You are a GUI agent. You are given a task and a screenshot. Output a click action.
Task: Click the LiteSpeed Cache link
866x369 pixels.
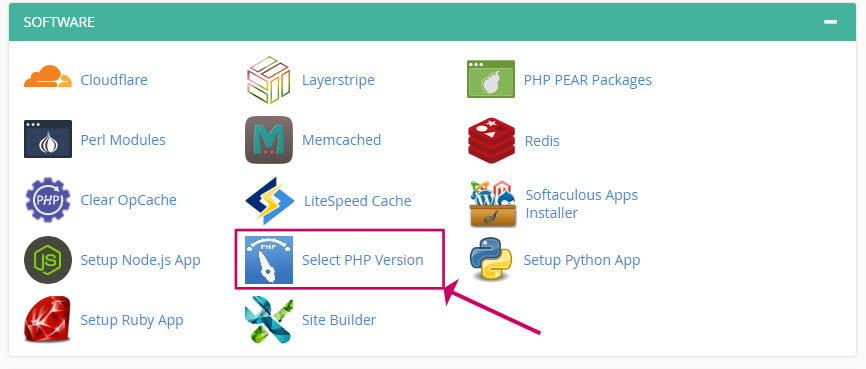coord(357,201)
